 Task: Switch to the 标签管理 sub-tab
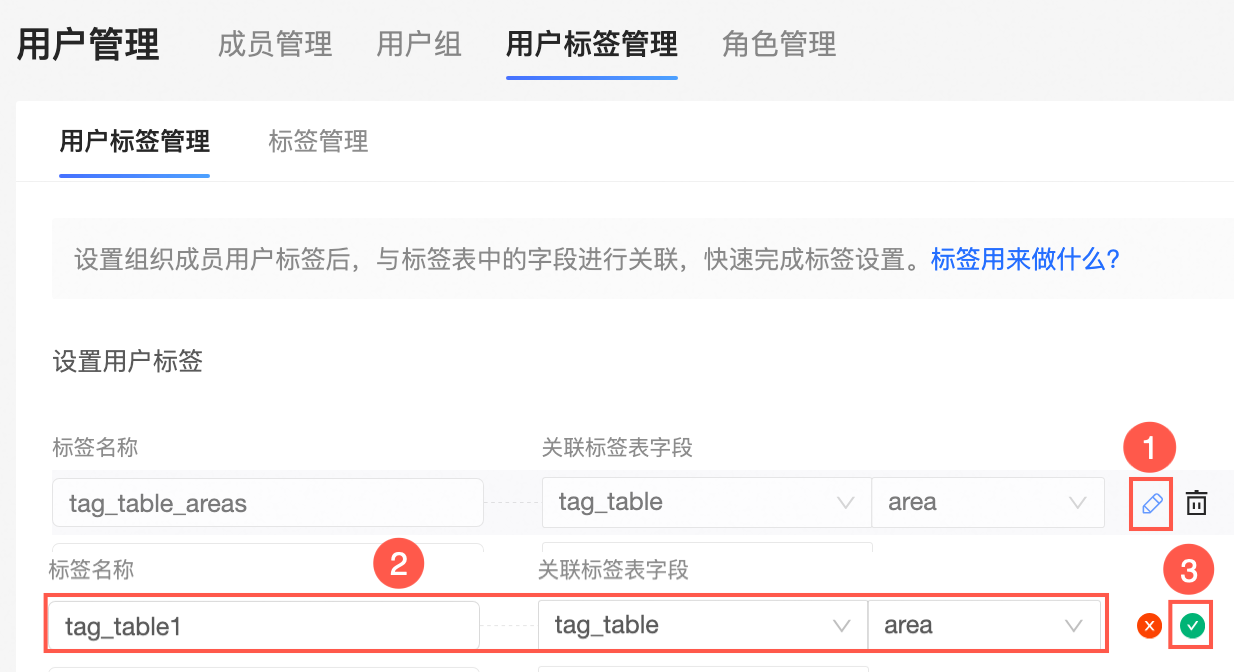point(319,142)
